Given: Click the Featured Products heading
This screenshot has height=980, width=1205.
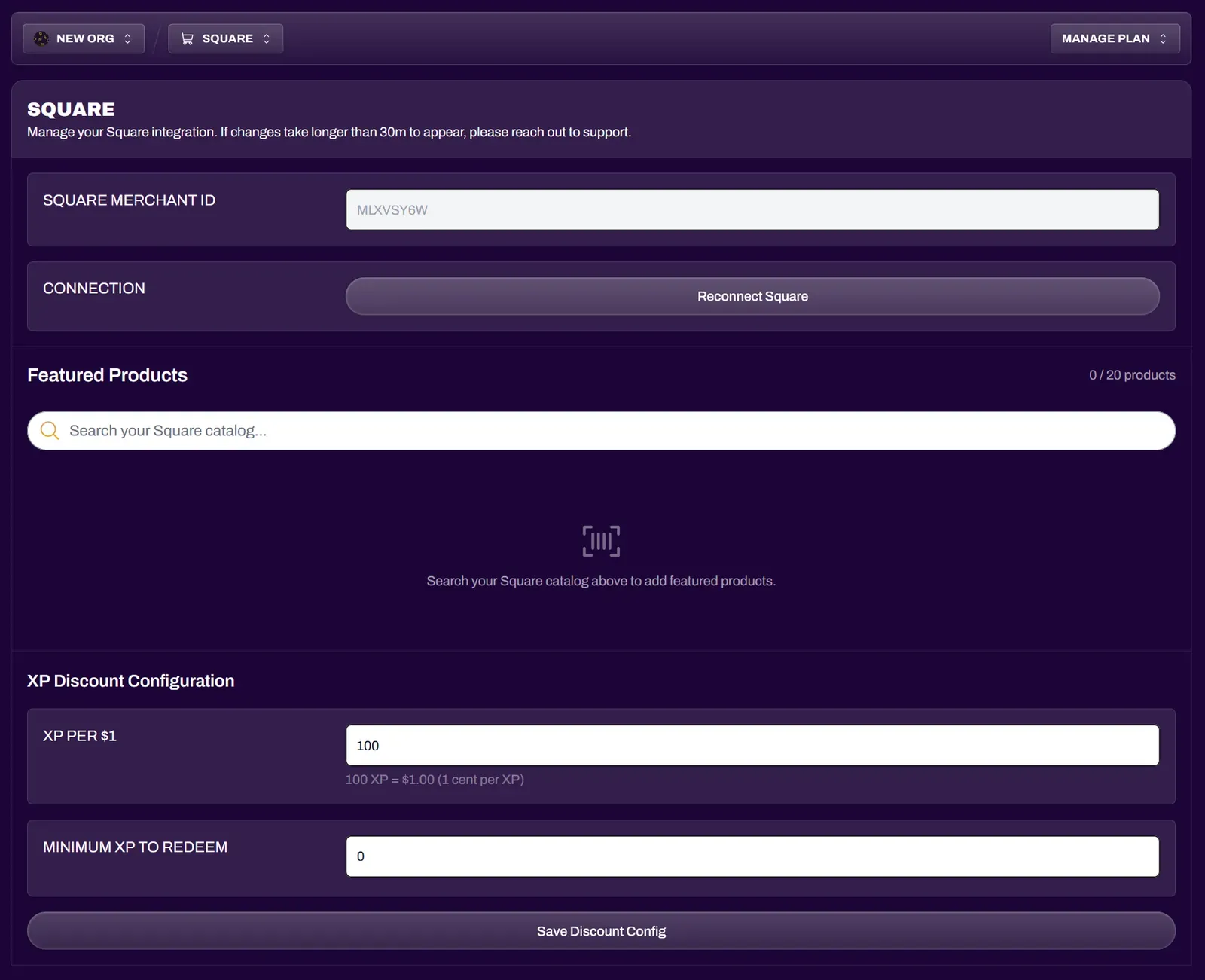Looking at the screenshot, I should point(107,375).
